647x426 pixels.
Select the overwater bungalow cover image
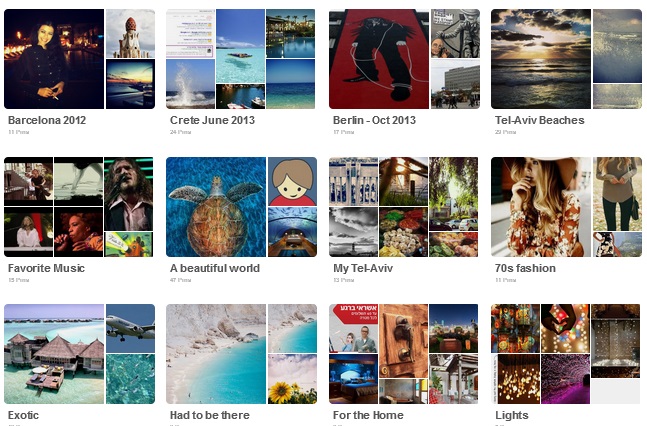[54, 354]
